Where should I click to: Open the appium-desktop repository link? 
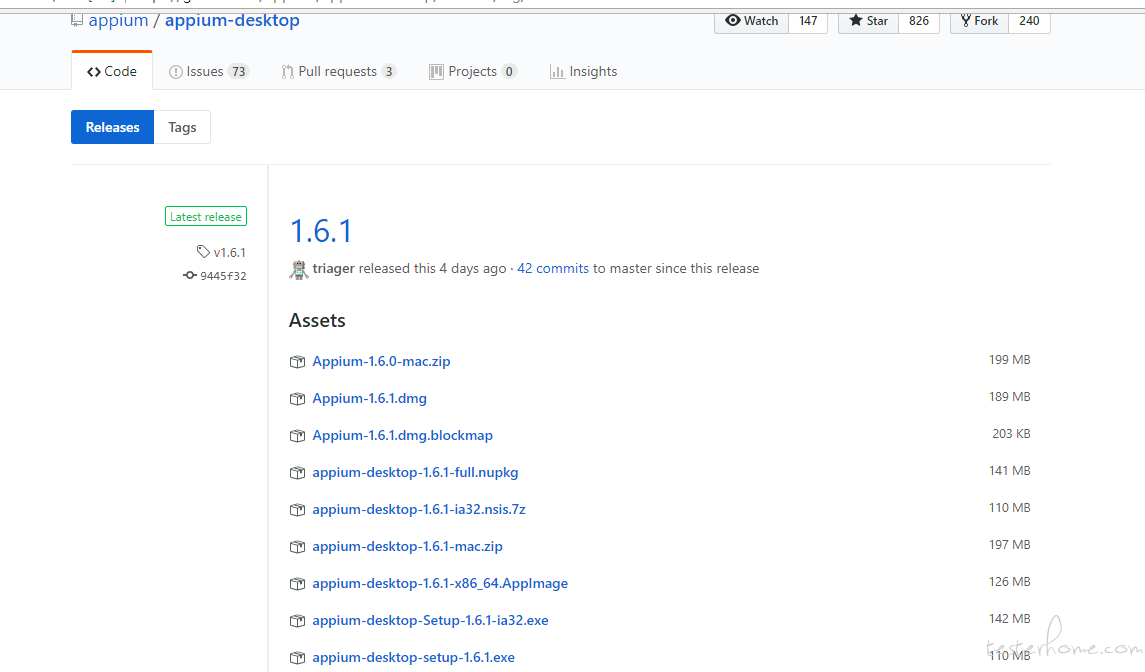tap(232, 20)
